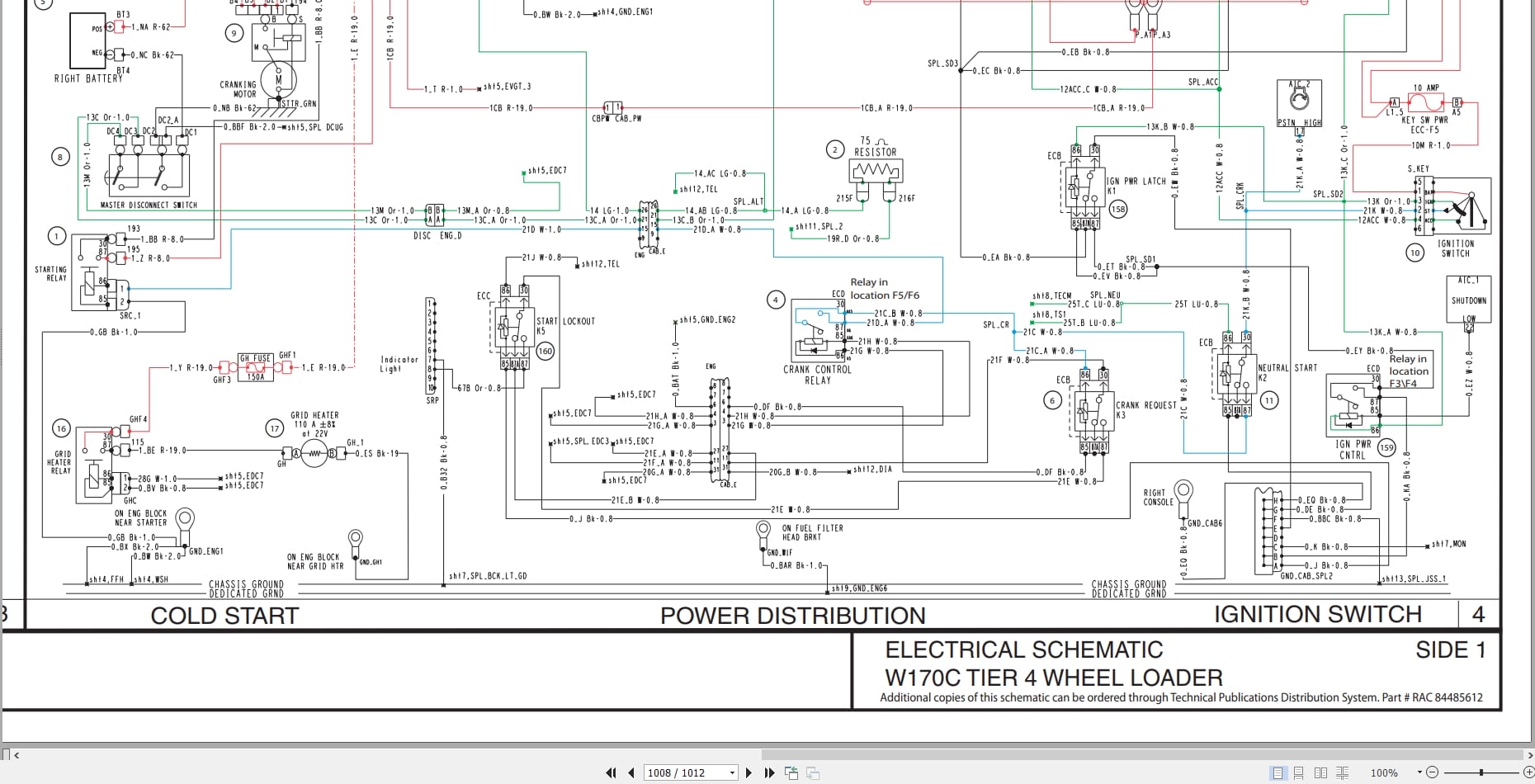Go to the first page
Image resolution: width=1535 pixels, height=784 pixels.
click(611, 773)
